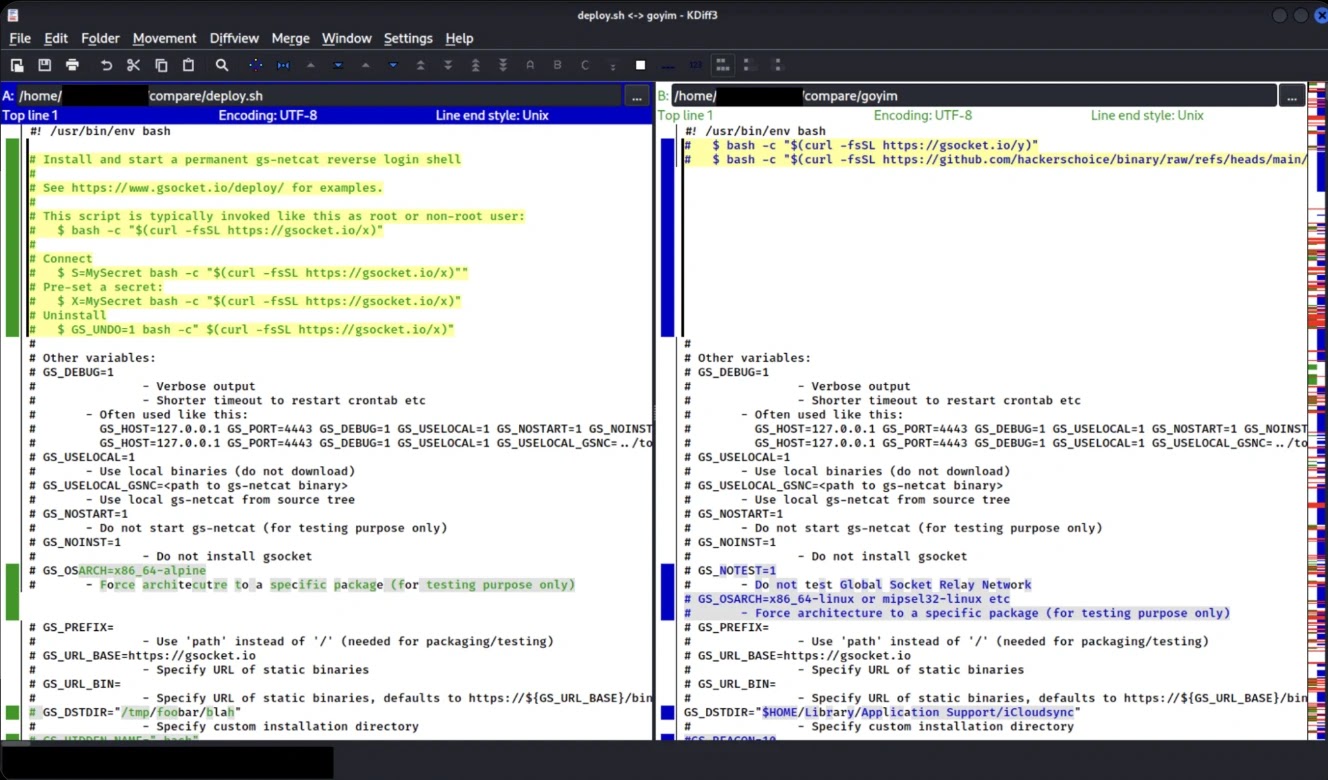This screenshot has width=1328, height=780.
Task: Toggle show whitespace white square icon
Action: tap(640, 65)
